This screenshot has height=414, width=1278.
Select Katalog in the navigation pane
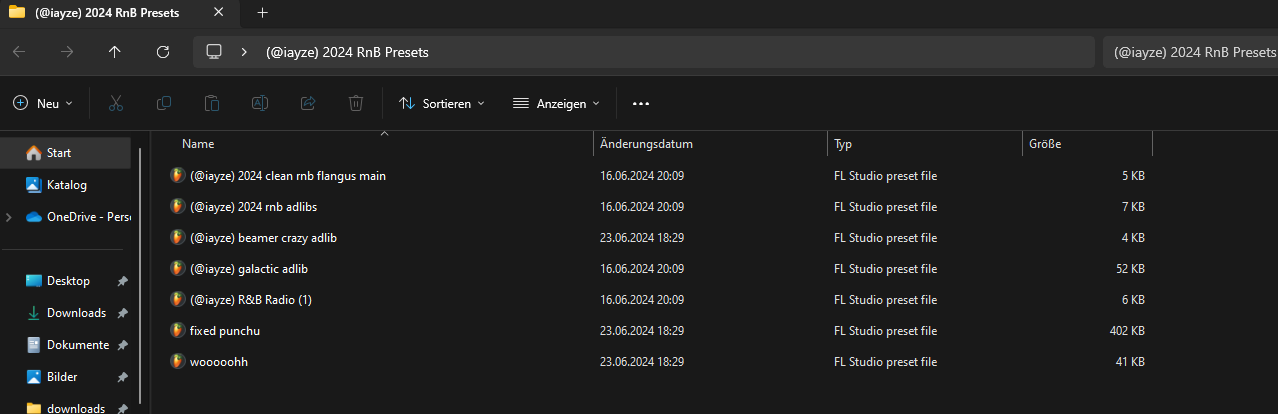click(66, 185)
